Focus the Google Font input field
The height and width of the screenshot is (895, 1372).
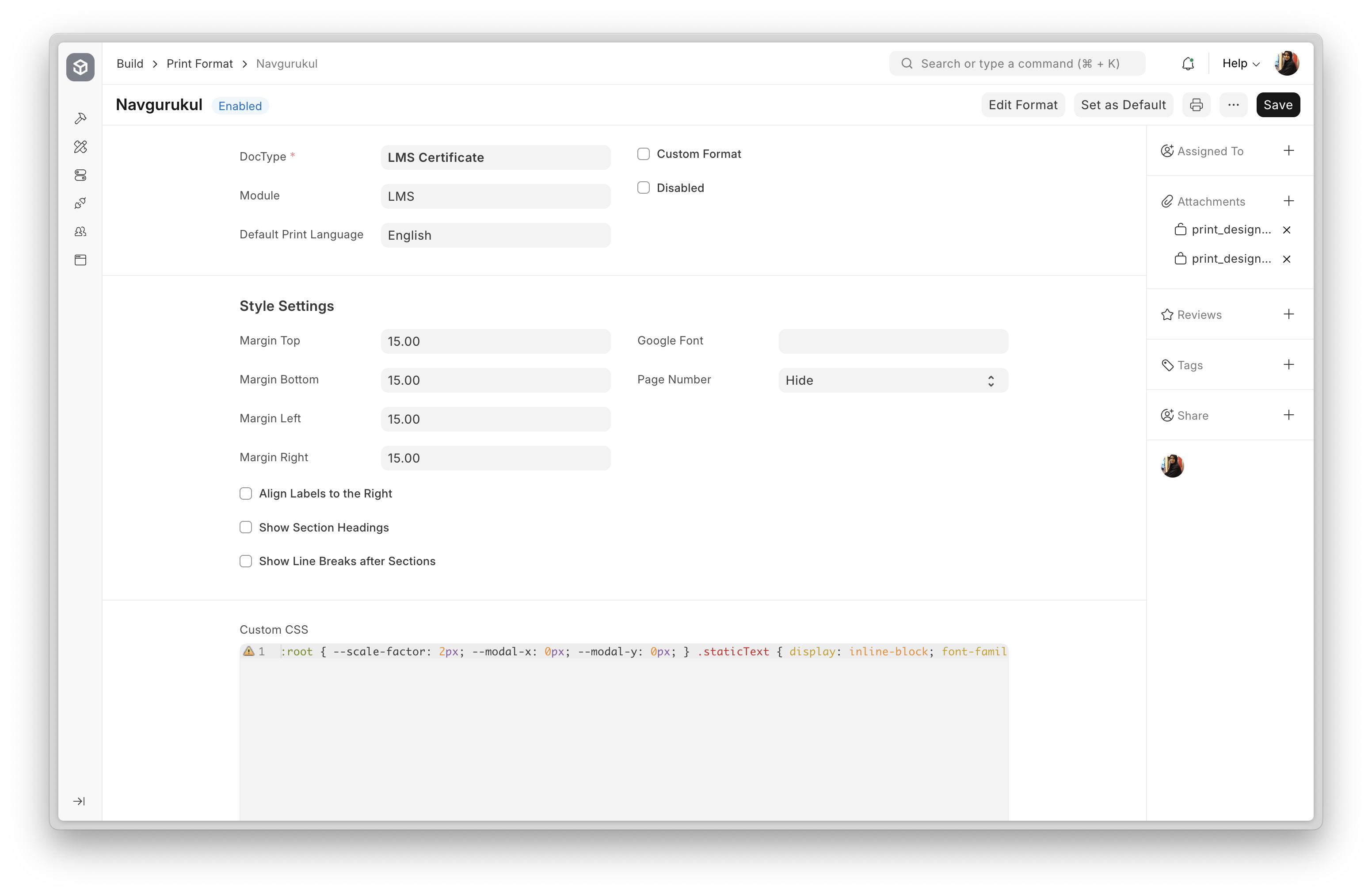click(892, 341)
